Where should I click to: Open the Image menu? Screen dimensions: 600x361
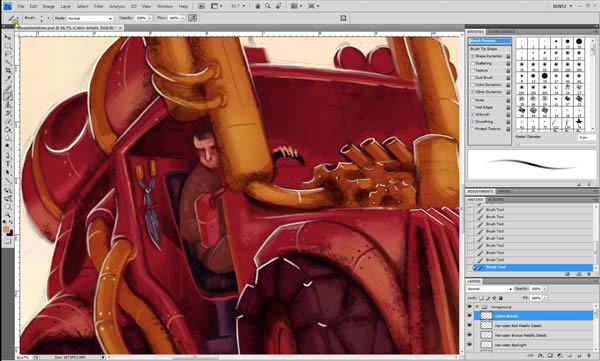point(48,6)
